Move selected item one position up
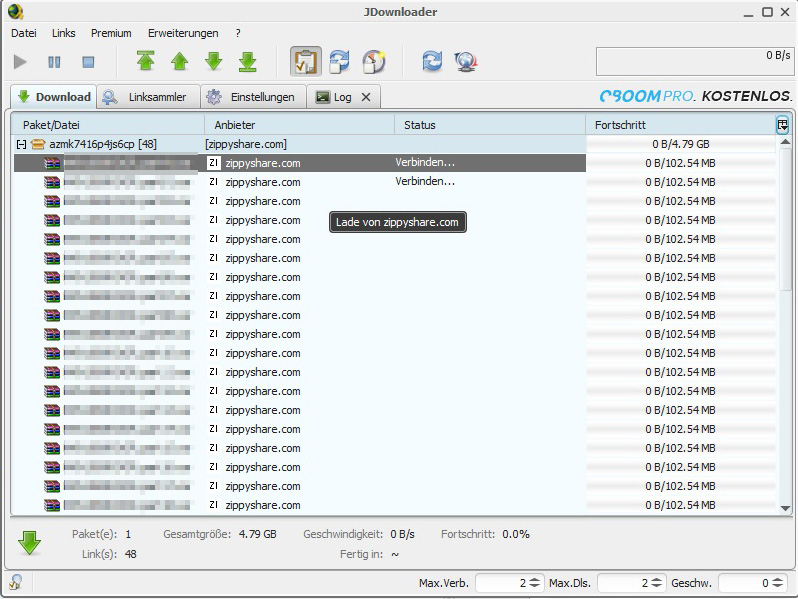 (180, 62)
